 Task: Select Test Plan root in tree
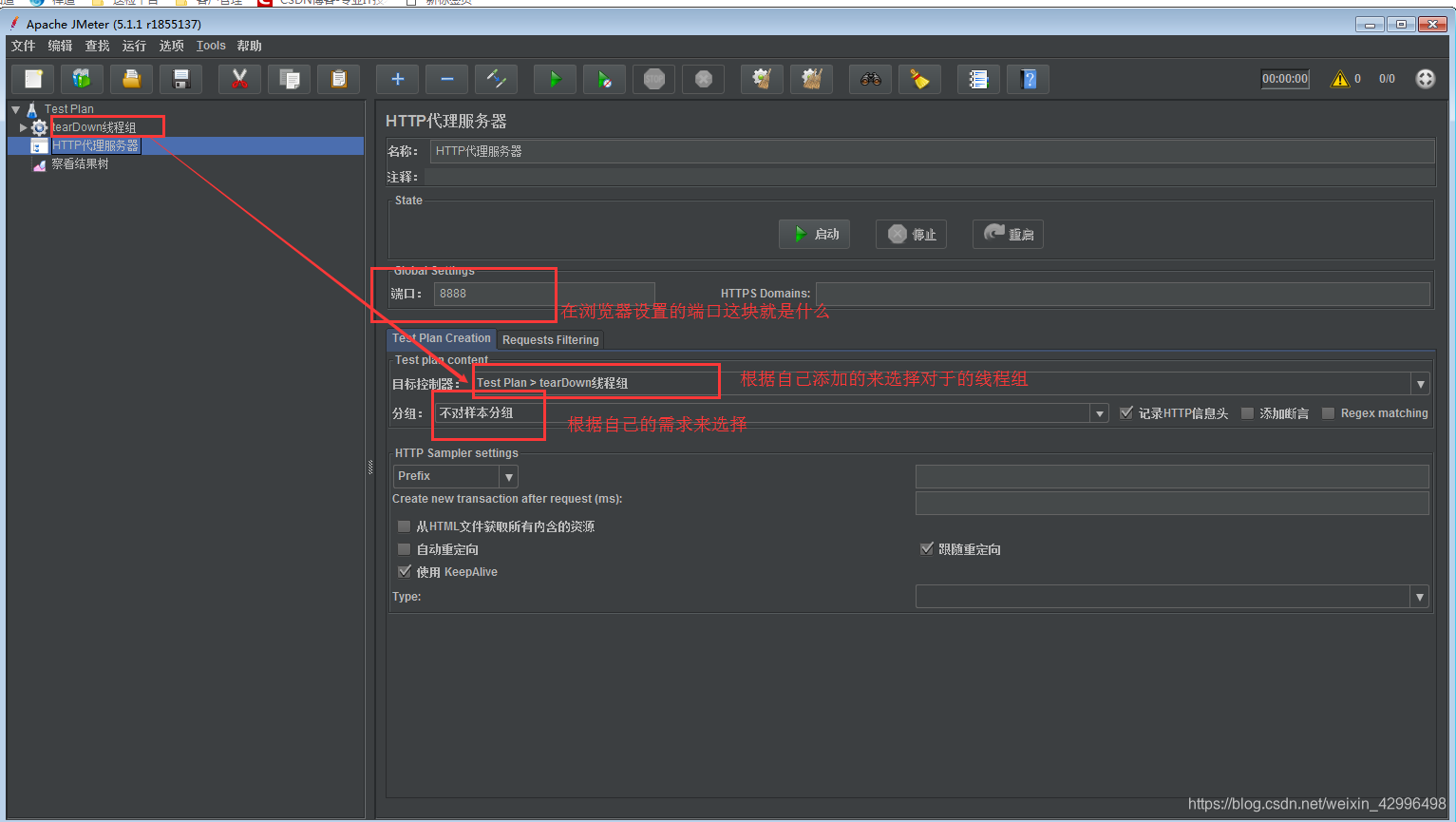(x=68, y=109)
